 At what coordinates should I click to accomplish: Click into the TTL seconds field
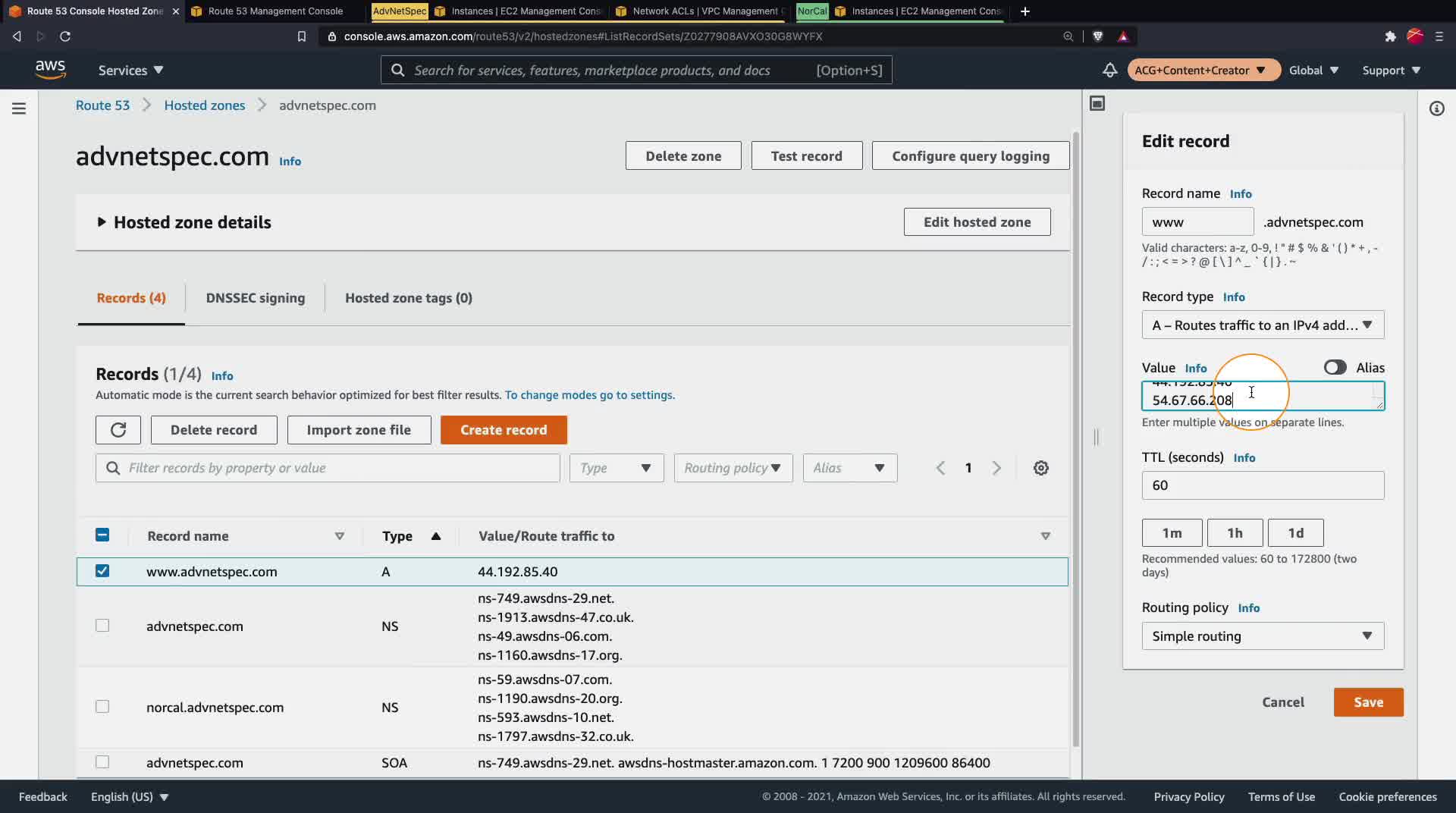1263,485
